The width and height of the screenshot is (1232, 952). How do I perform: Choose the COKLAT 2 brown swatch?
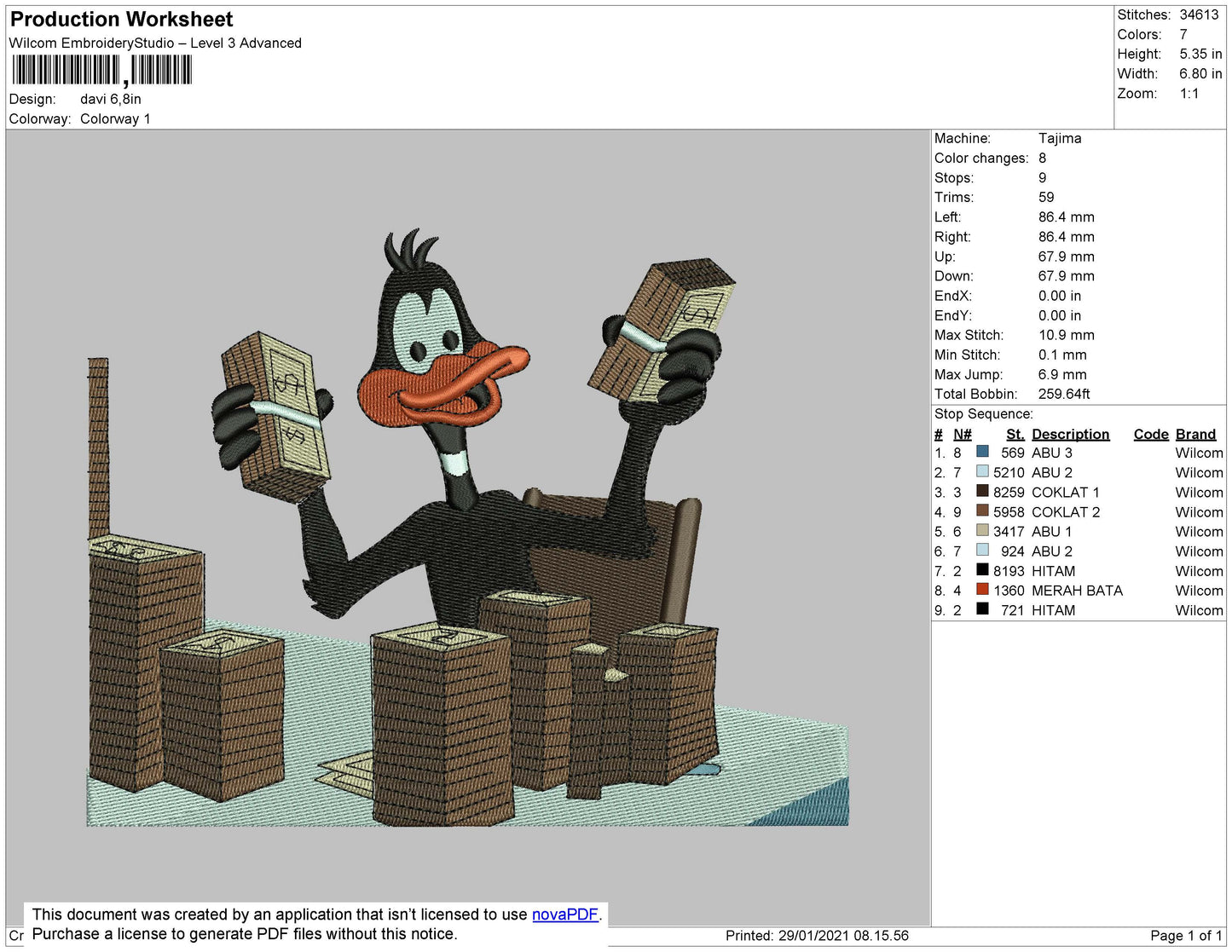pyautogui.click(x=982, y=511)
